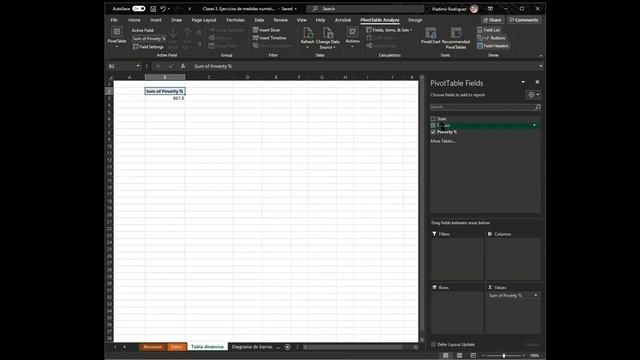
Task: Click the More Tables link
Action: (x=443, y=141)
